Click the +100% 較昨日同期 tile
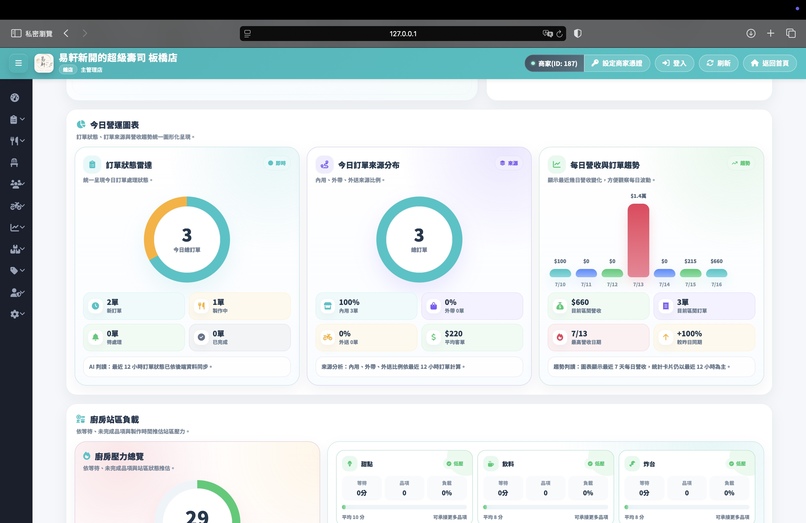Screen dimensions: 806x523 pos(704,337)
